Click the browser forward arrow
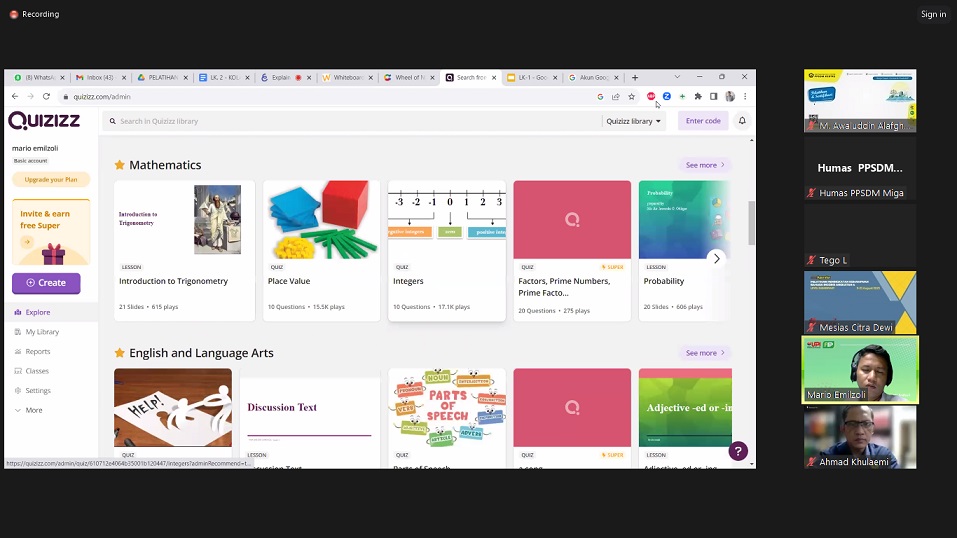Image resolution: width=957 pixels, height=538 pixels. pos(31,96)
